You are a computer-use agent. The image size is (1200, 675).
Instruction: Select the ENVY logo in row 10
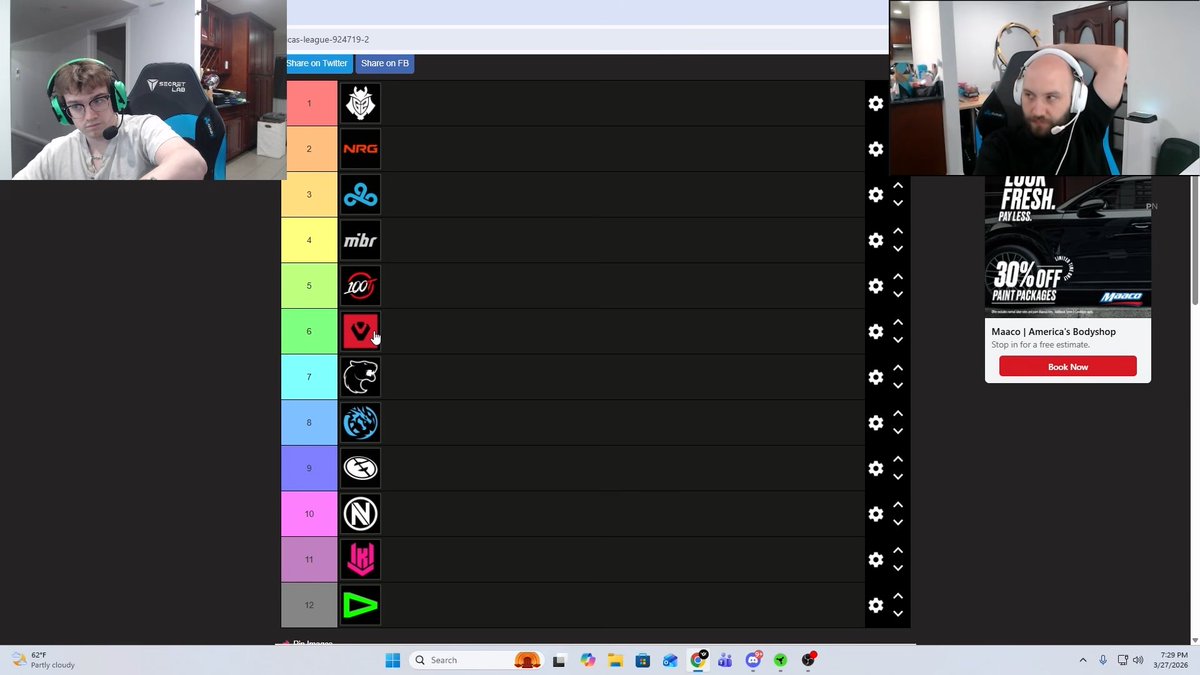click(360, 514)
